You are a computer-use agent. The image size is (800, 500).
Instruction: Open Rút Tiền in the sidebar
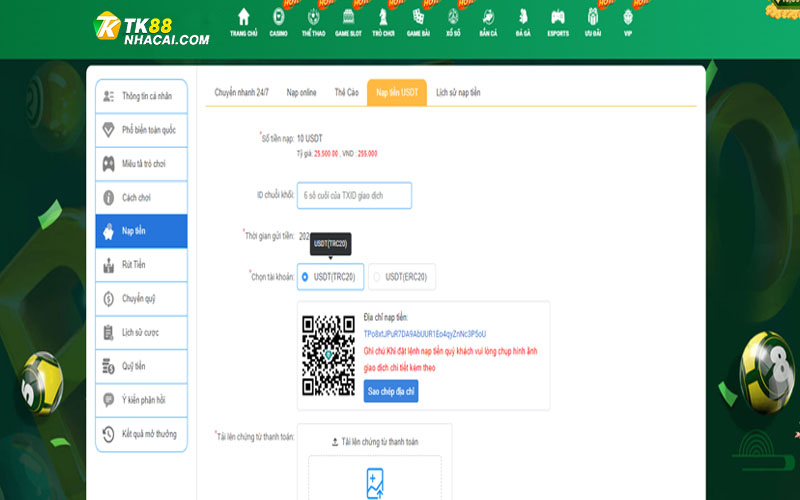click(141, 265)
